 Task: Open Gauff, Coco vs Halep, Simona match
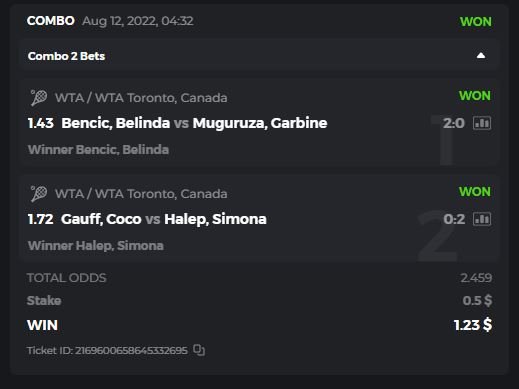click(x=164, y=219)
